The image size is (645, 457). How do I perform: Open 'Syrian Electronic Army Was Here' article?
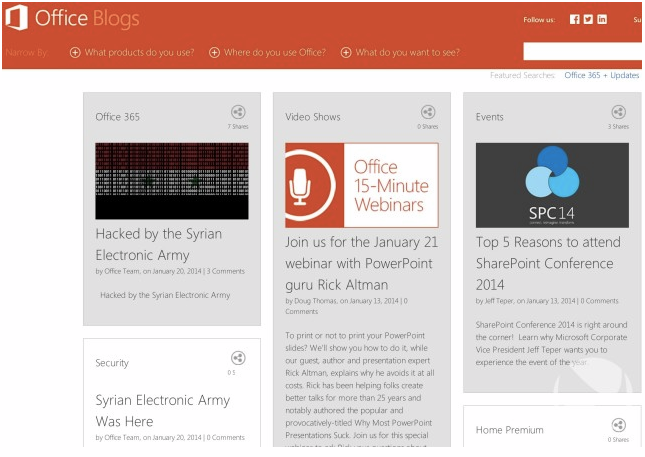[162, 410]
